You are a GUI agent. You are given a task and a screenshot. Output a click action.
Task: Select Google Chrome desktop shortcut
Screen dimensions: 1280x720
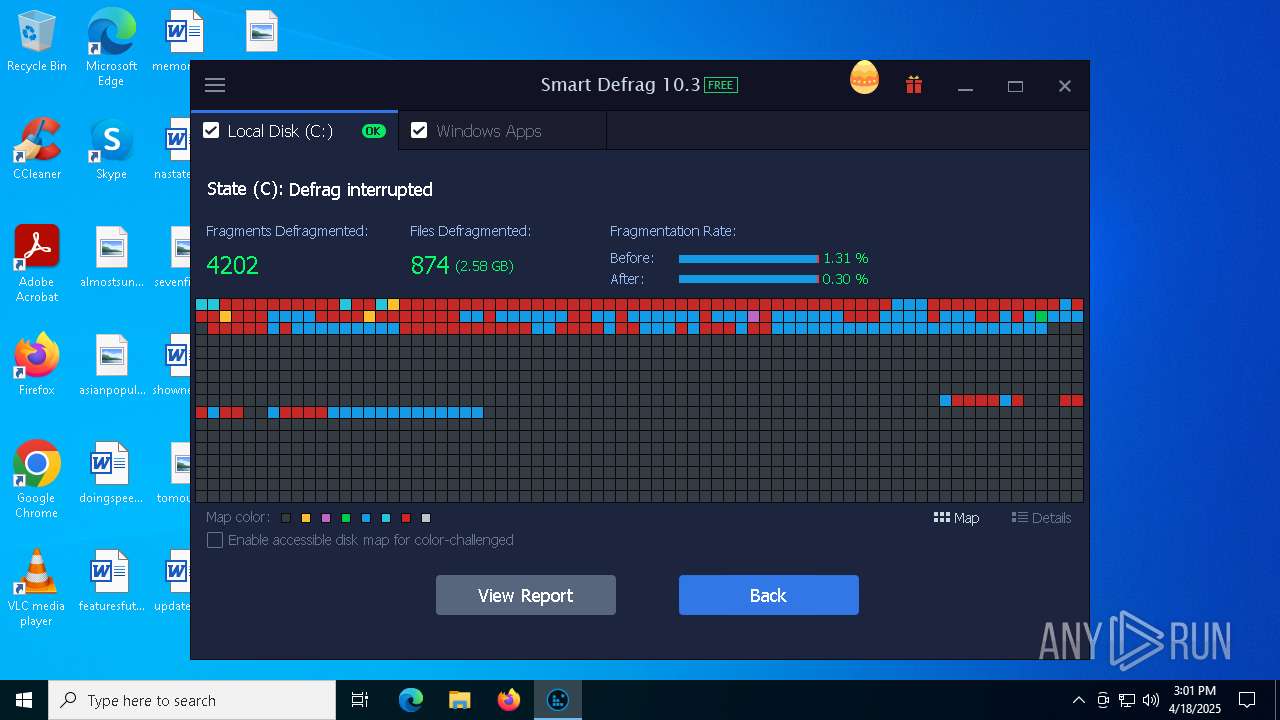coord(37,480)
